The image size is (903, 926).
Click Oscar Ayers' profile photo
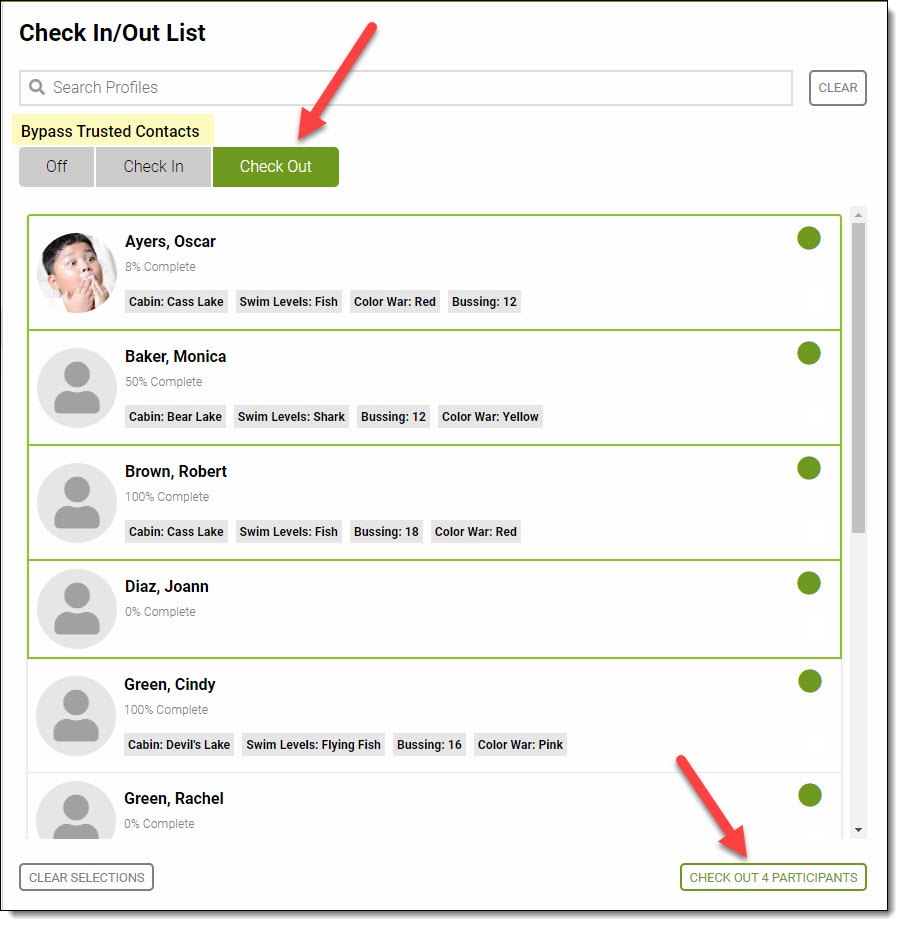76,272
